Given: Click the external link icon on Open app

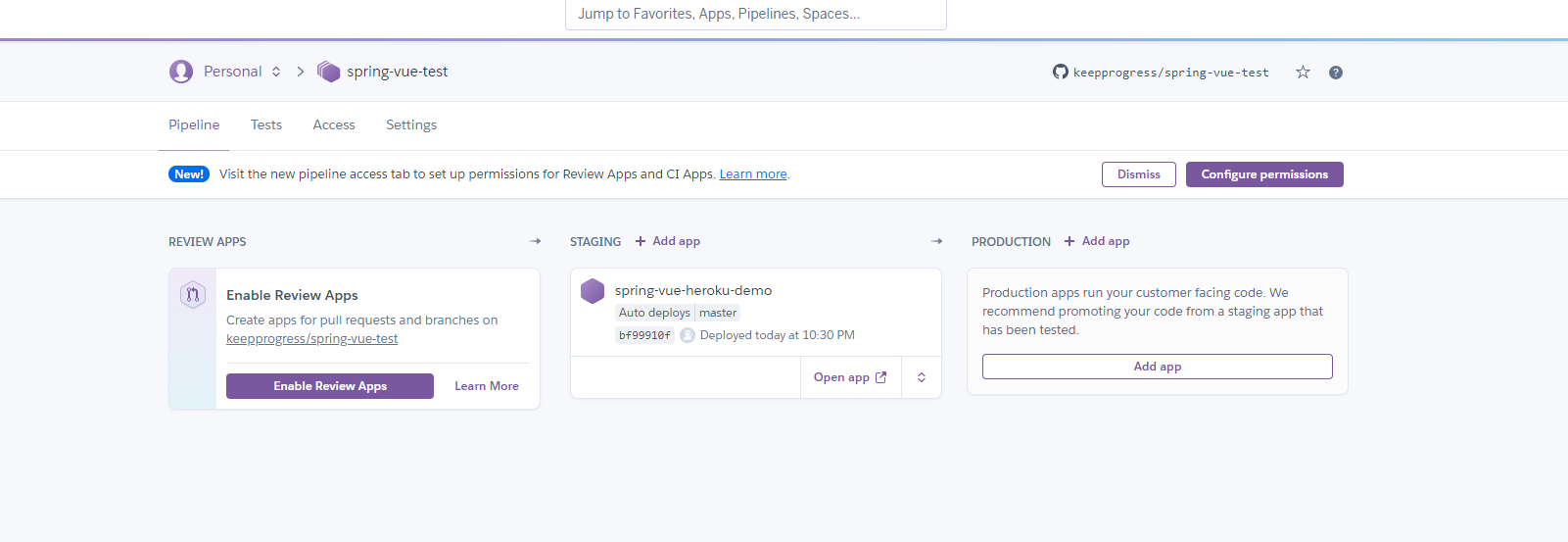Looking at the screenshot, I should pos(880,377).
